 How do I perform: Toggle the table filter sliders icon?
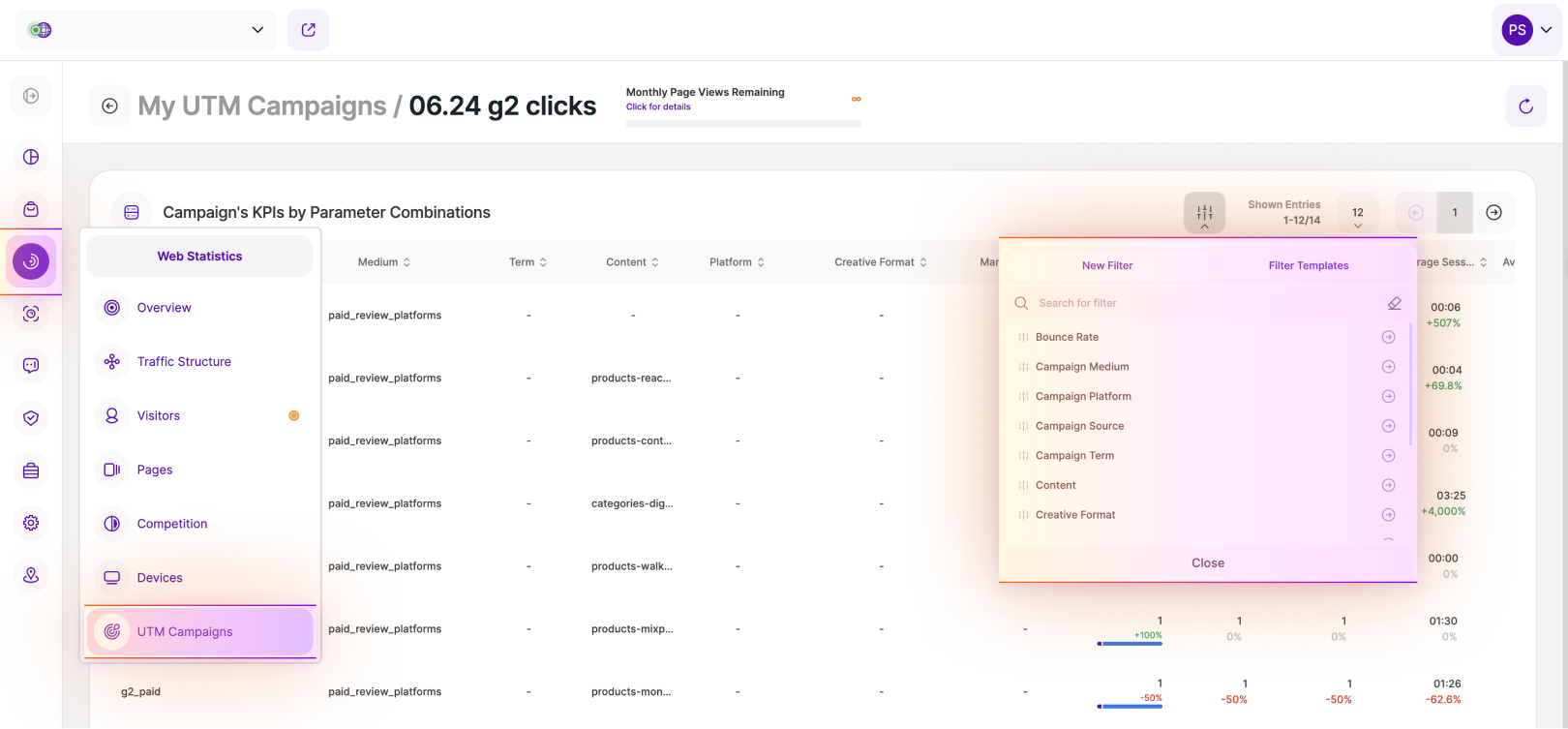1204,213
